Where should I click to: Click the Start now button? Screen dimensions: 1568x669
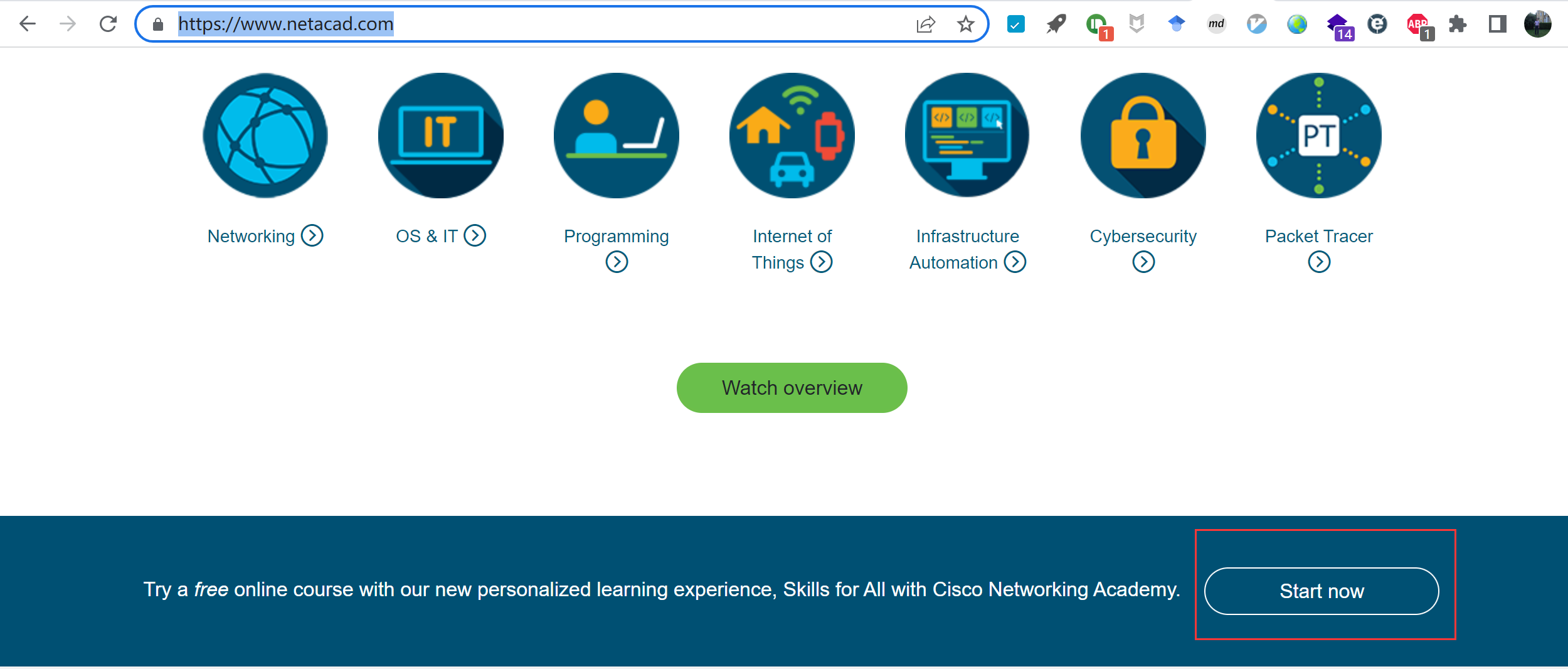click(x=1322, y=591)
